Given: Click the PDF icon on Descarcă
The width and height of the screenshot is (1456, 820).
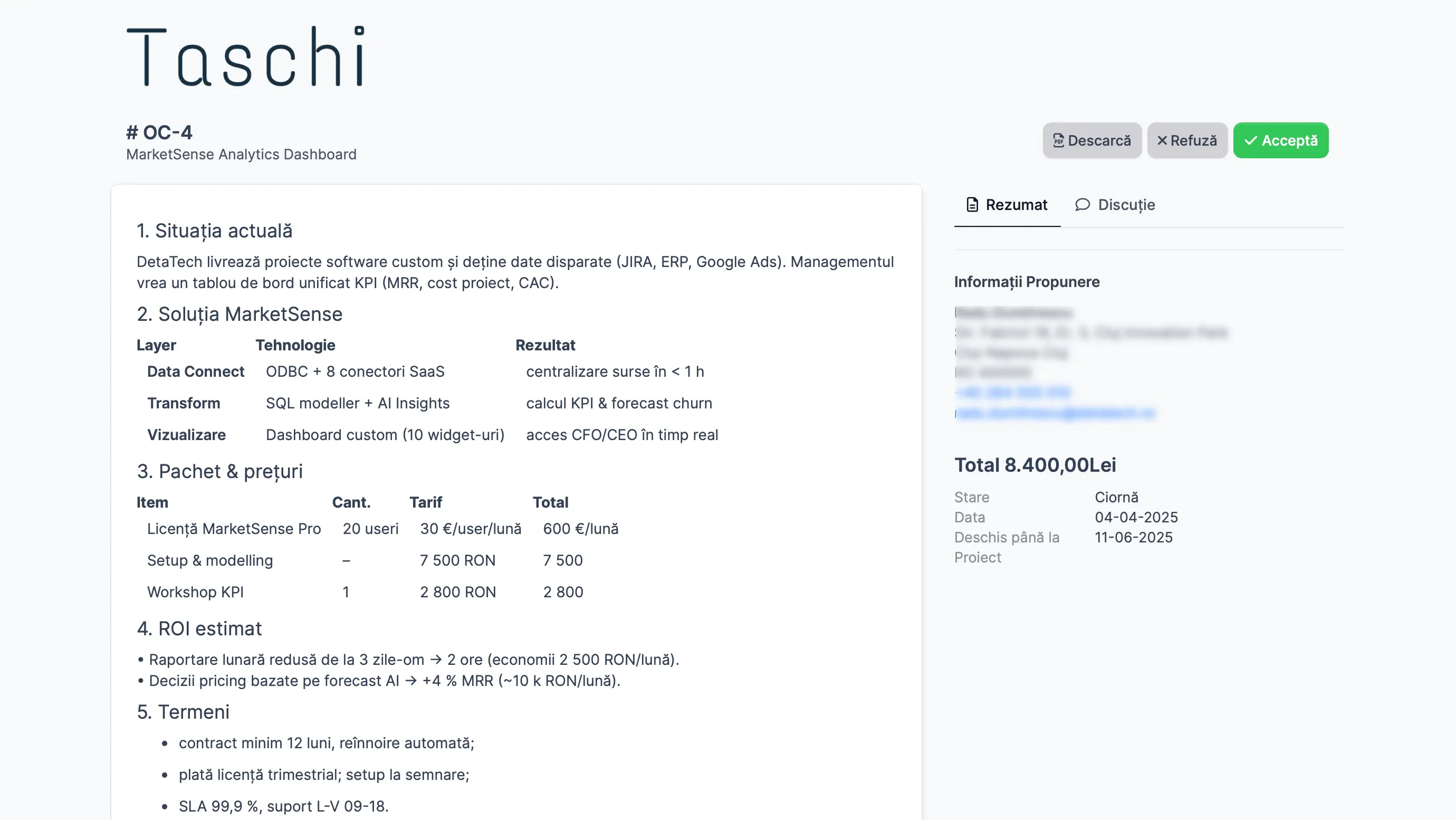Looking at the screenshot, I should [1058, 140].
